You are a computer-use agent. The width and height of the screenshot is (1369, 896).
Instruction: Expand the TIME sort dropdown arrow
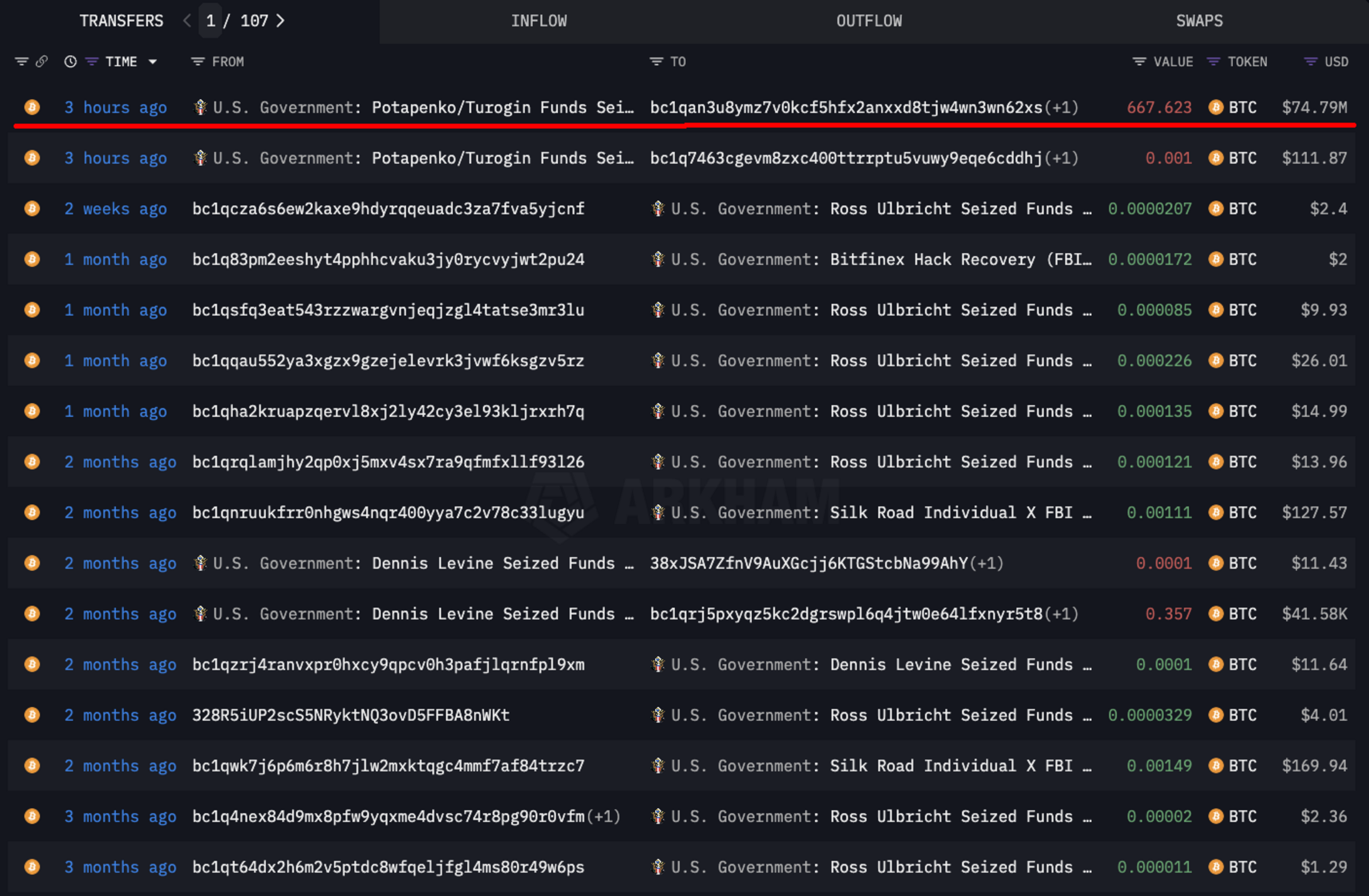click(152, 62)
